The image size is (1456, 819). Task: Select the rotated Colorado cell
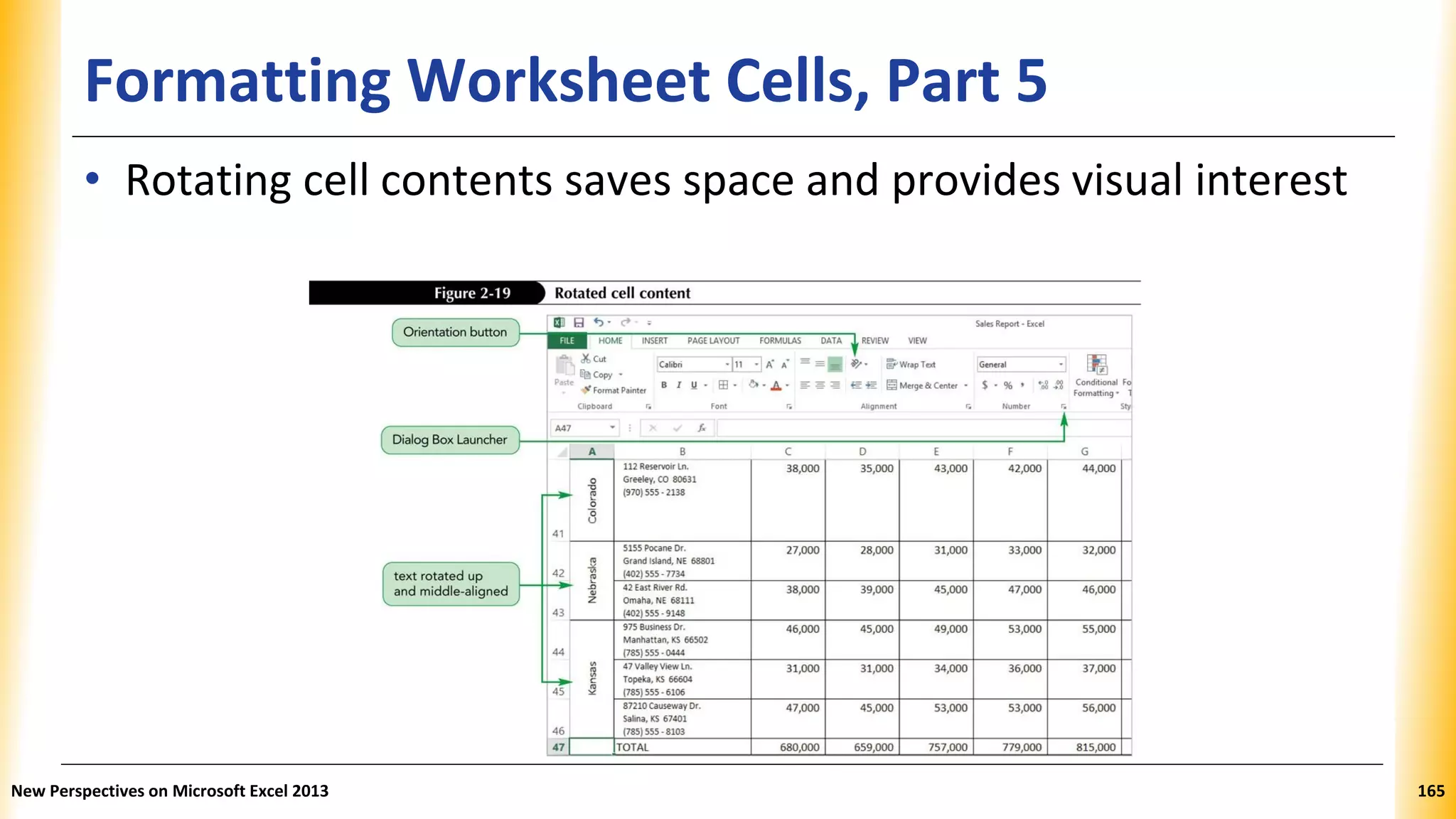[591, 500]
